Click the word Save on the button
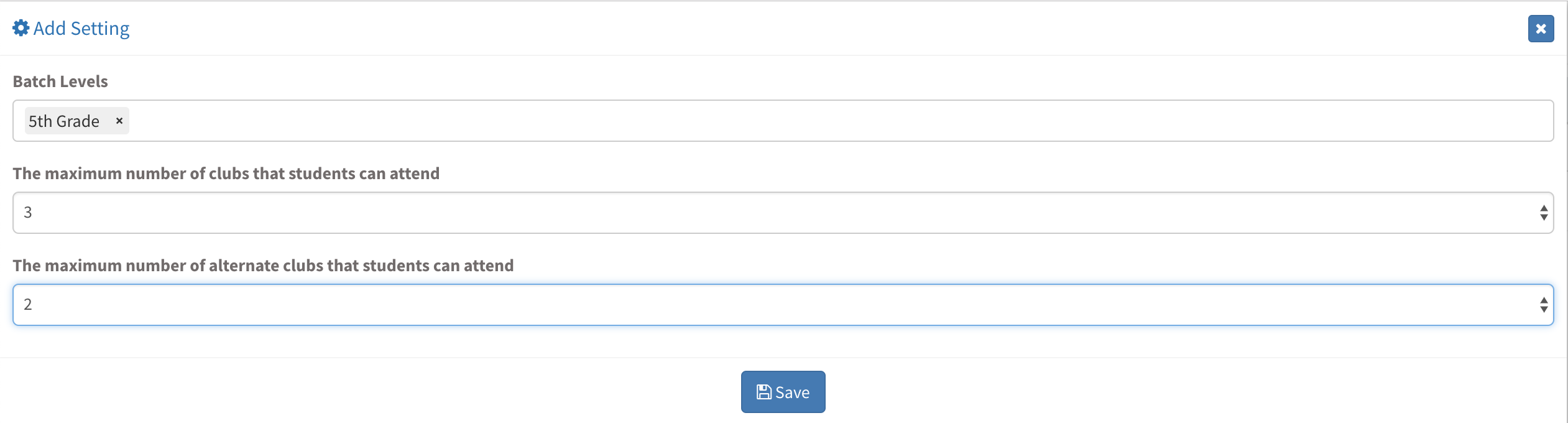 click(x=792, y=393)
